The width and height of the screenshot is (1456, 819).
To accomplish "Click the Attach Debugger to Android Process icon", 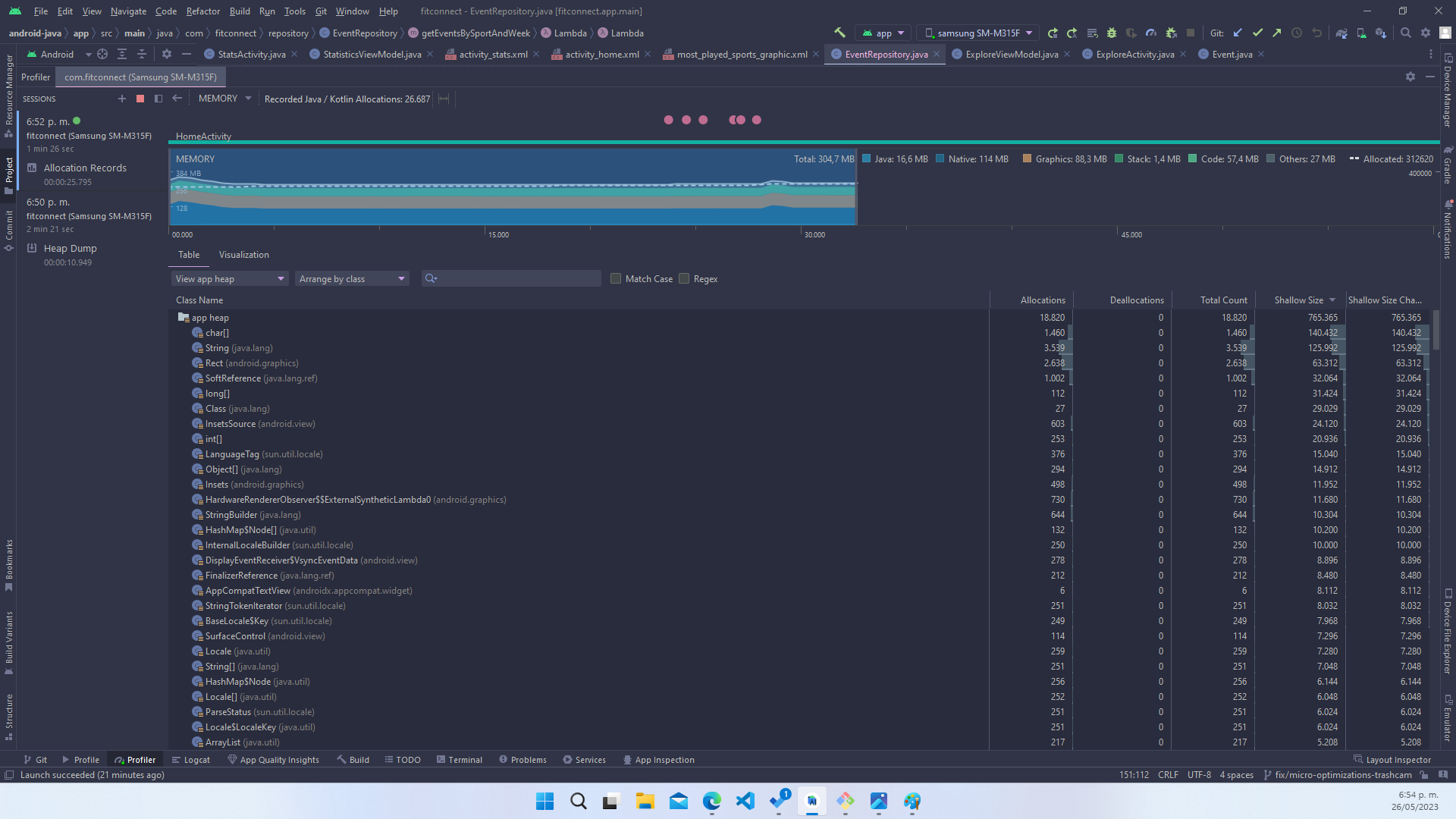I will pos(1171,33).
